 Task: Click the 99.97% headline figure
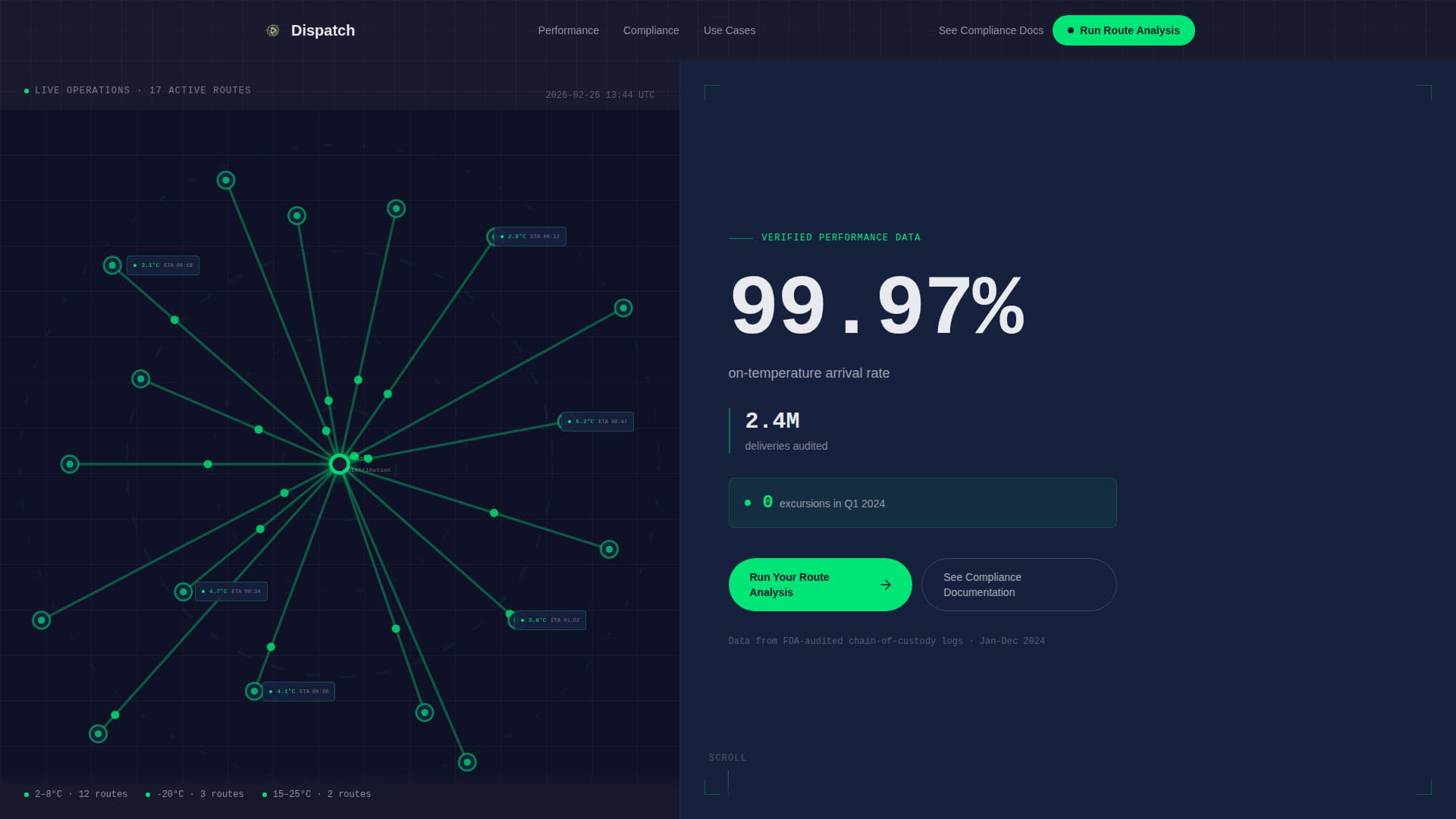click(877, 306)
